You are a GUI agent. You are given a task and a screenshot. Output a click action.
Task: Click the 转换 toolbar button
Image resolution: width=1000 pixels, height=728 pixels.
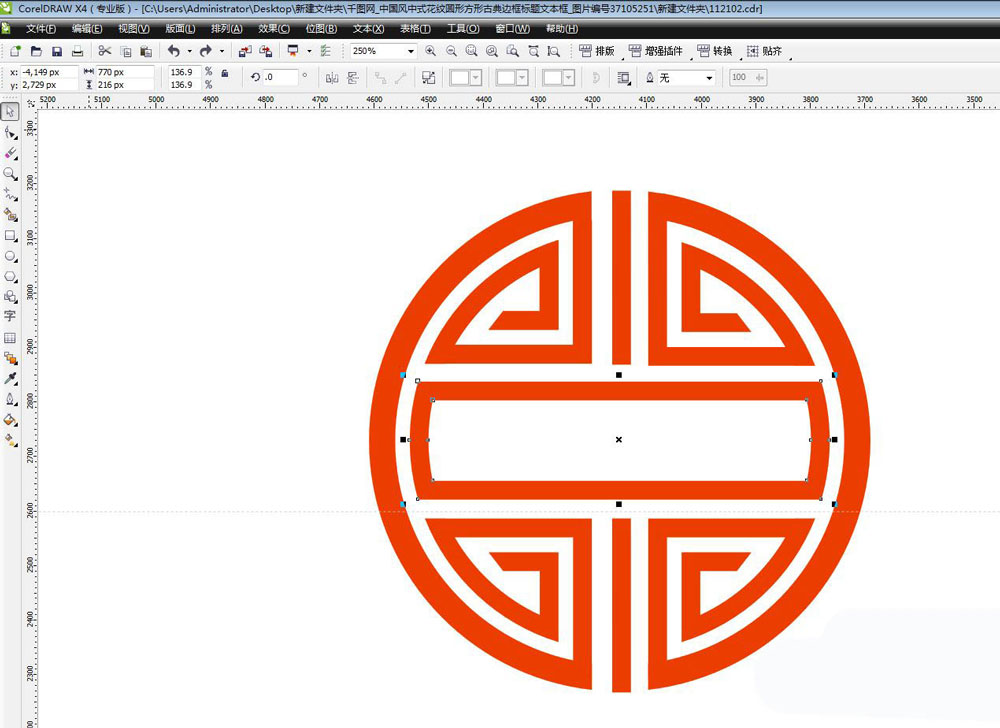[x=714, y=51]
